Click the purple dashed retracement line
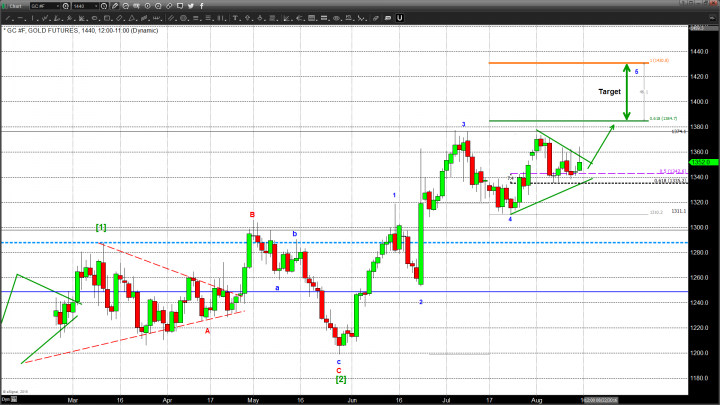Screen dimensions: 720x405 (598, 174)
